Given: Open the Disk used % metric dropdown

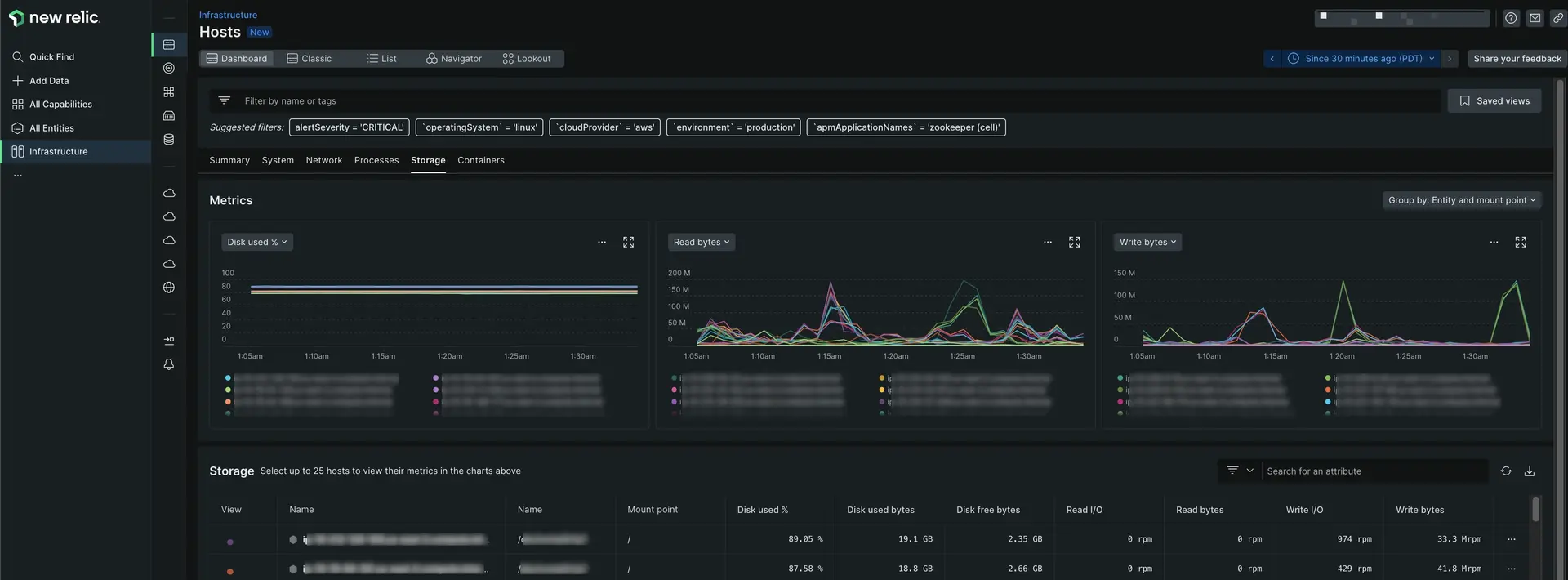Looking at the screenshot, I should click(x=256, y=243).
